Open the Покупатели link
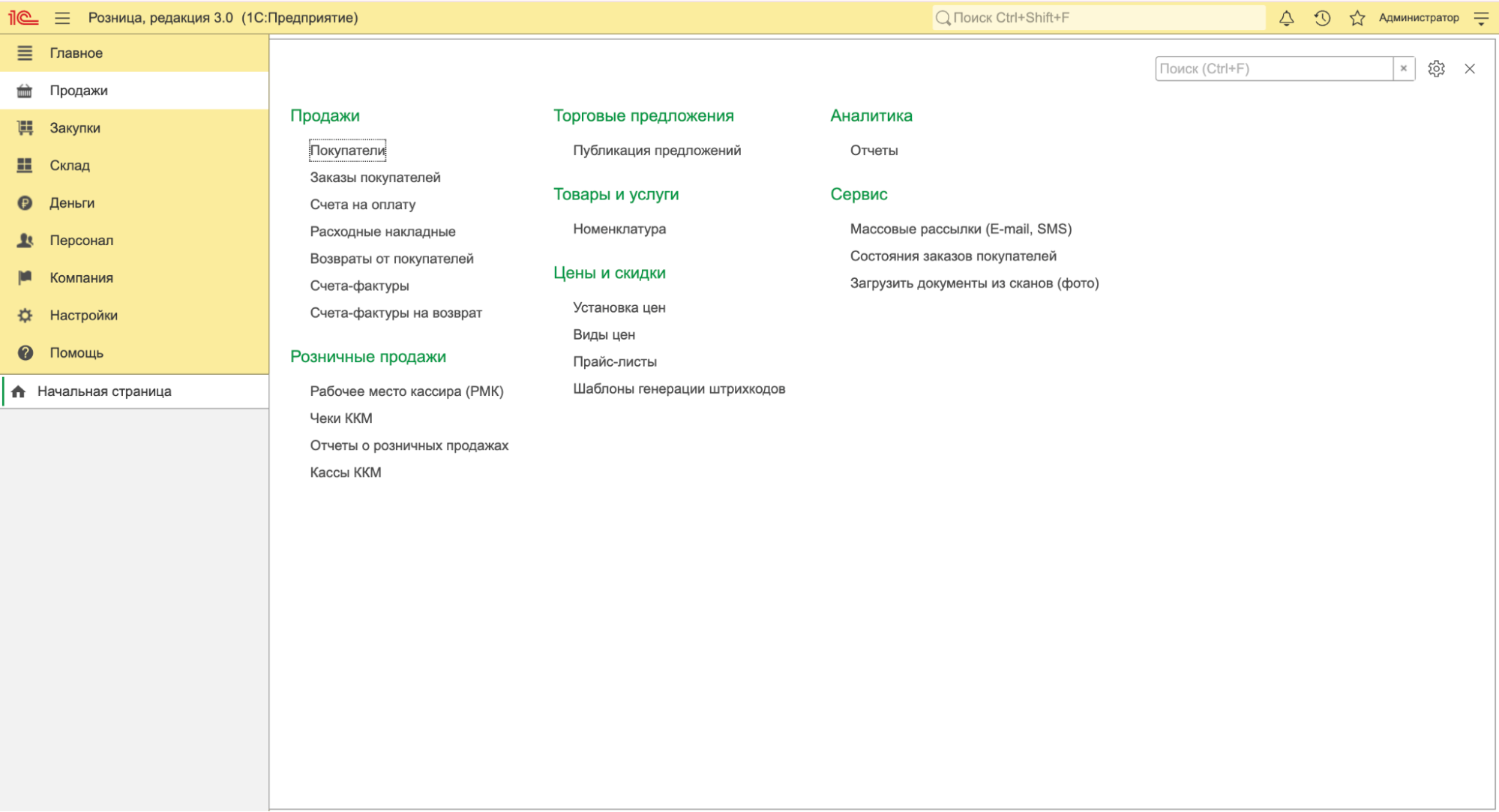Screen dimensions: 1499x812 click(347, 151)
